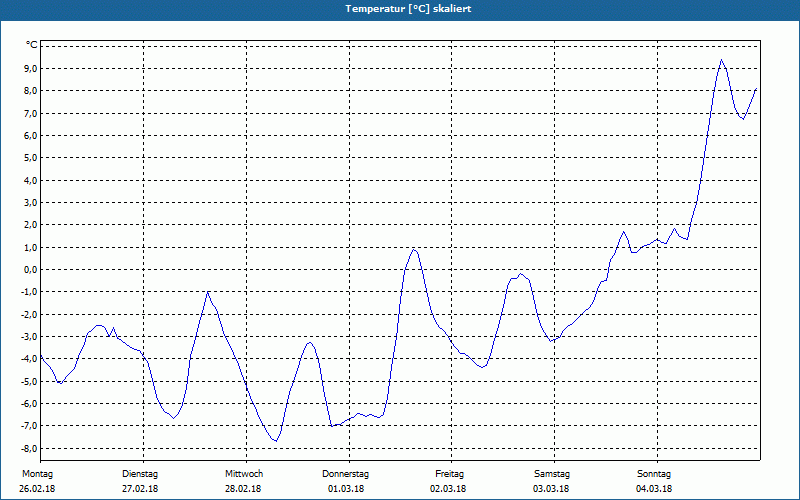Click the date 02.03.18
Image resolution: width=800 pixels, height=500 pixels.
click(x=448, y=489)
